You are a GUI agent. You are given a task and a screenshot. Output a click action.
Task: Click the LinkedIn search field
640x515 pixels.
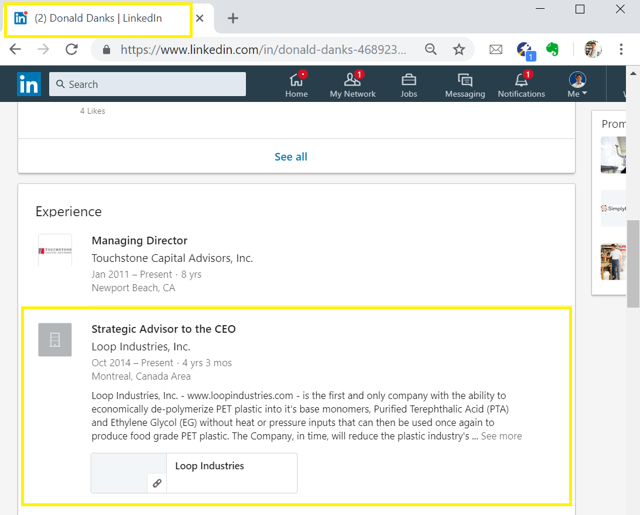(x=147, y=84)
